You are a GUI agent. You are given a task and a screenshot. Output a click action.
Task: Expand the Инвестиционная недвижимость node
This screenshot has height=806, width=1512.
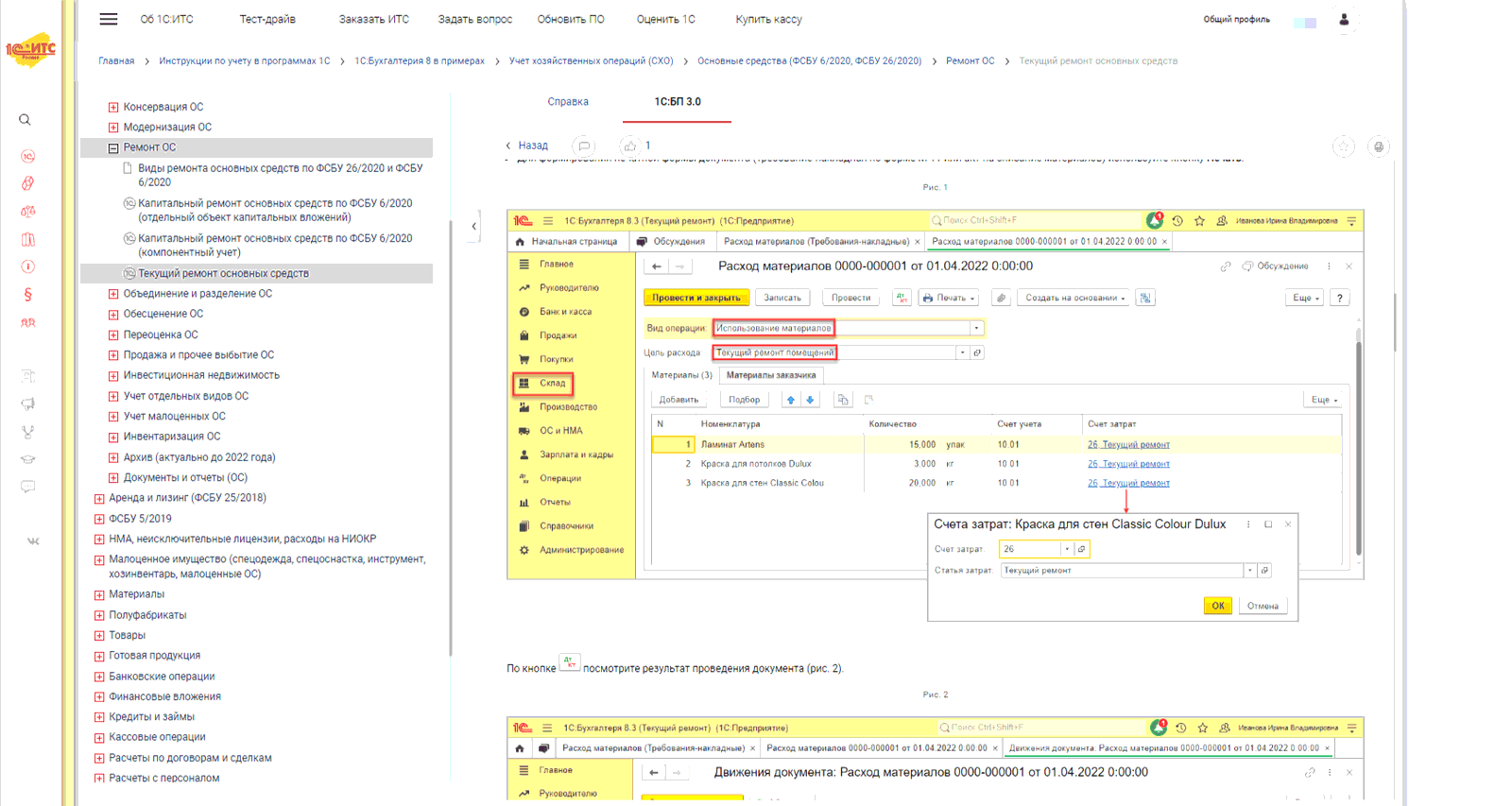tap(113, 376)
